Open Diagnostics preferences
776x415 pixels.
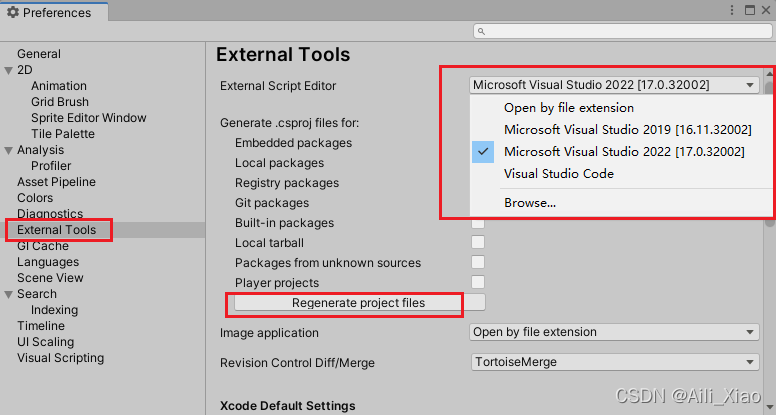[50, 214]
